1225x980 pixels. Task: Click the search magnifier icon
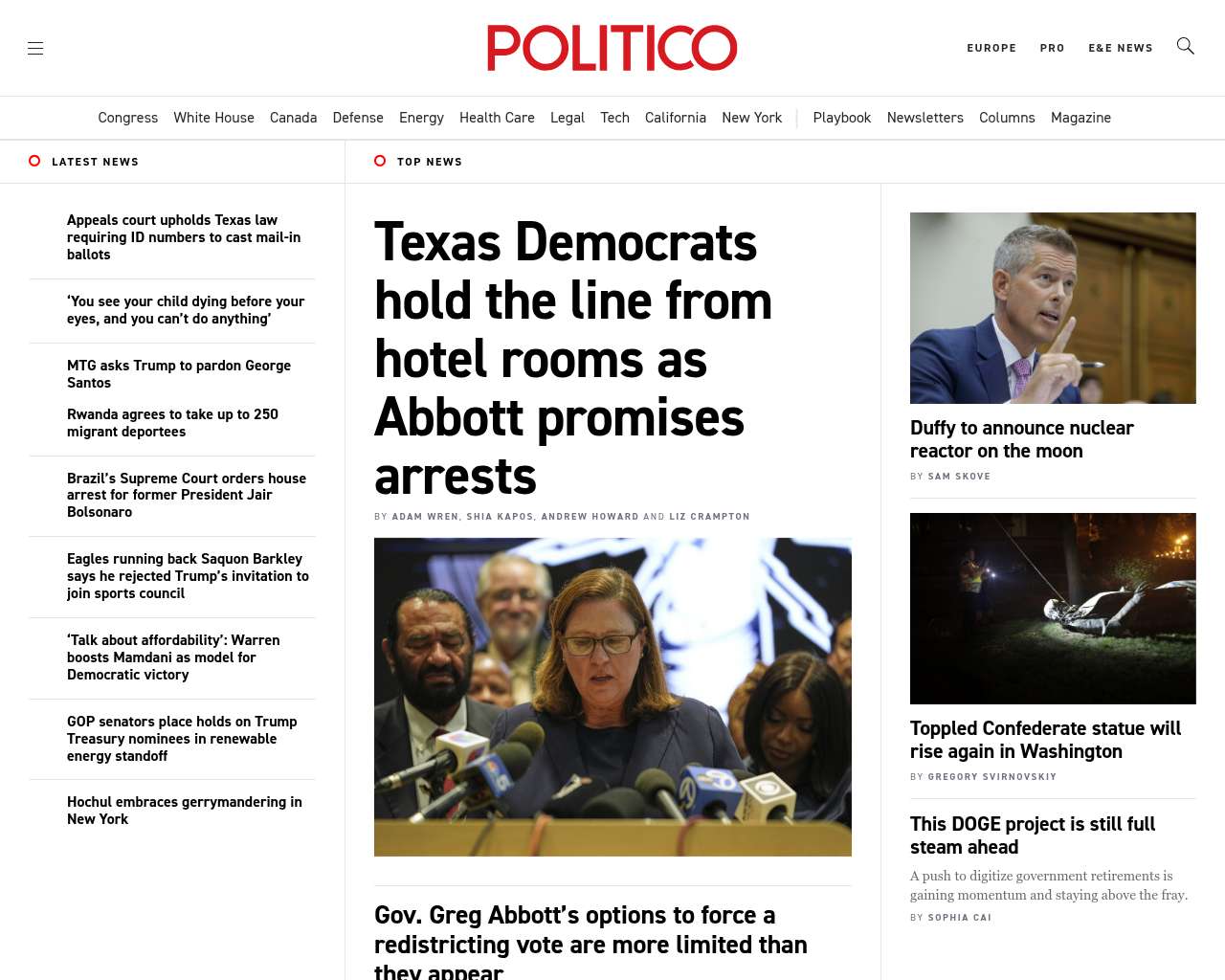[x=1185, y=46]
